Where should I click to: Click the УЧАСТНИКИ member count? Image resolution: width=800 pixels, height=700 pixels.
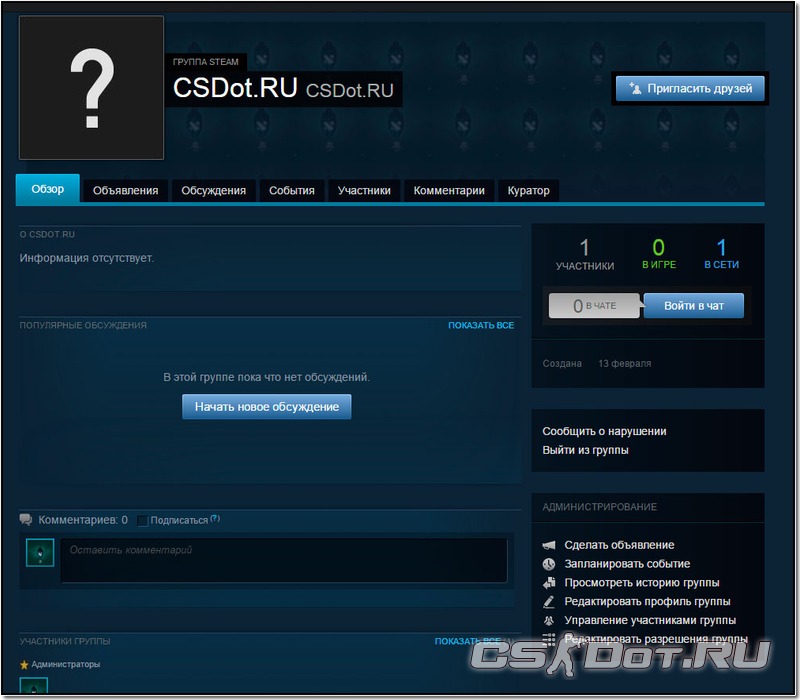click(585, 255)
